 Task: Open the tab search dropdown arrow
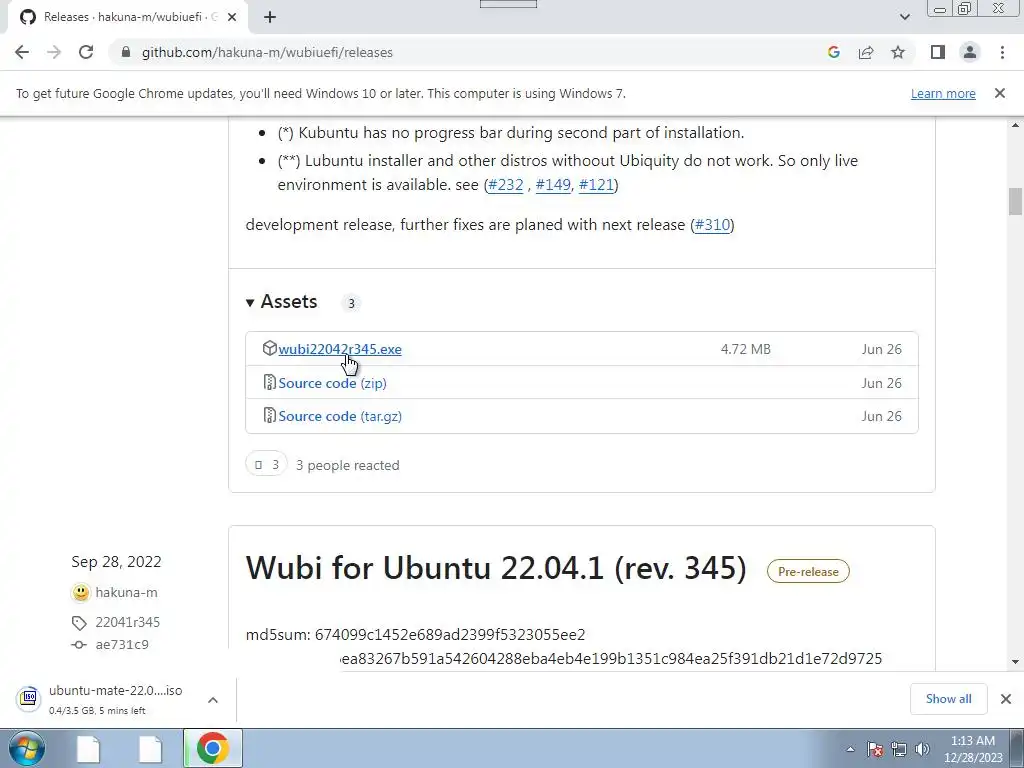(904, 17)
